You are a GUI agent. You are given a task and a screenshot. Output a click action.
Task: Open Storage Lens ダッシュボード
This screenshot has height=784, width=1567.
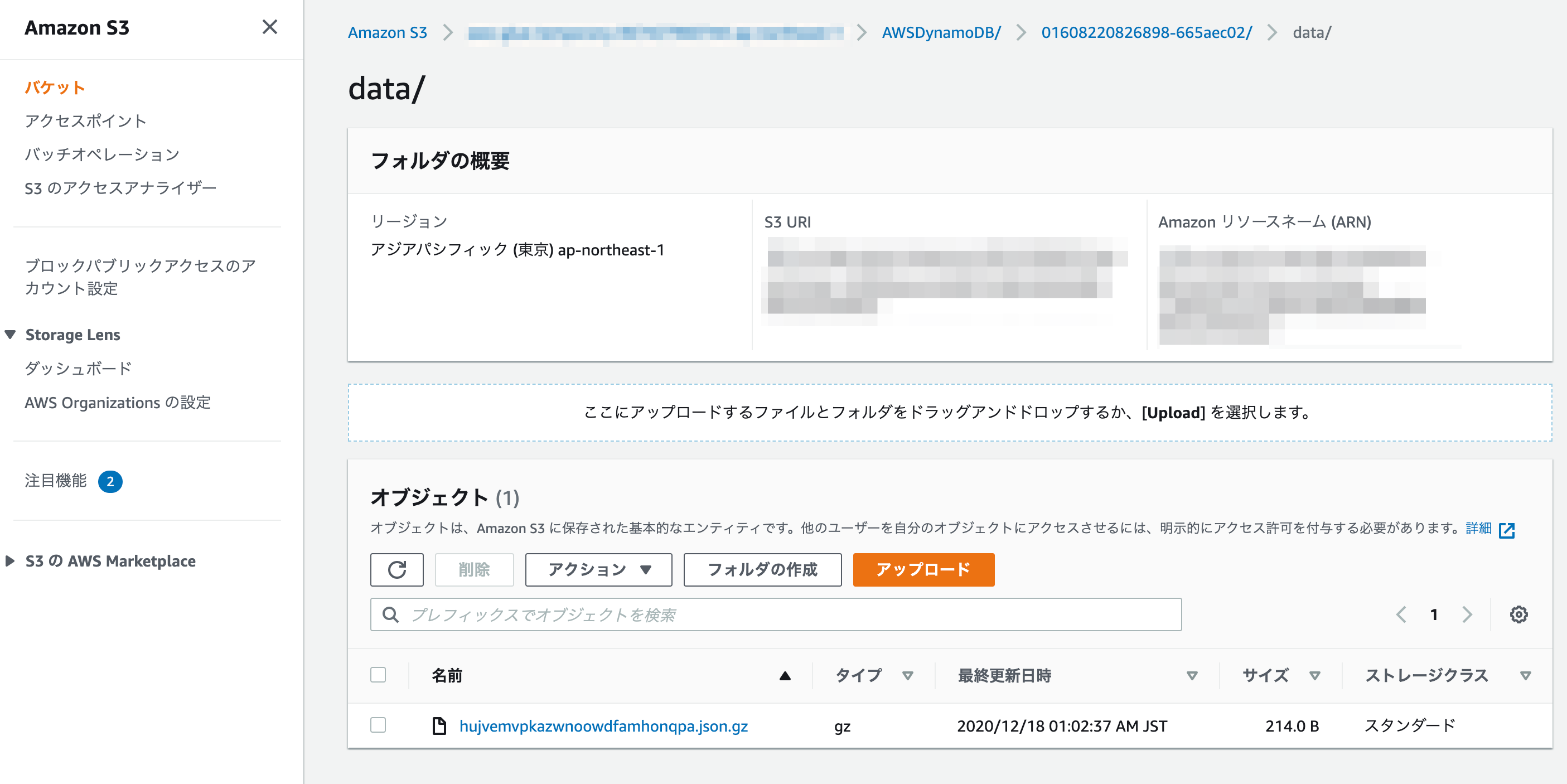79,369
